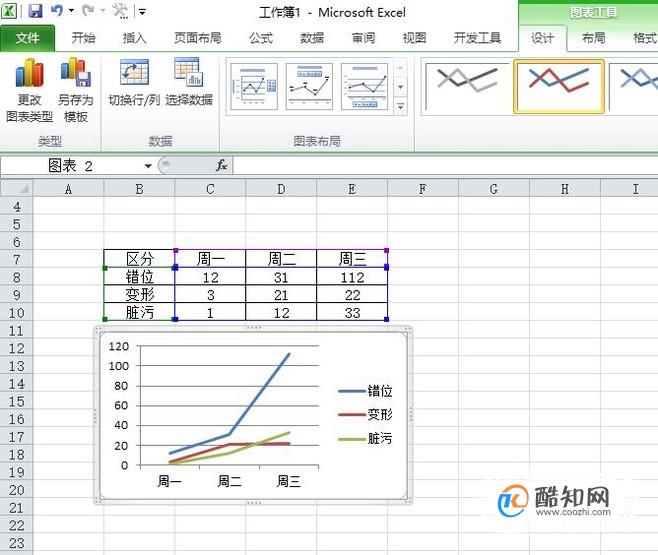
Task: Click cell containing 区分
Action: point(139,259)
